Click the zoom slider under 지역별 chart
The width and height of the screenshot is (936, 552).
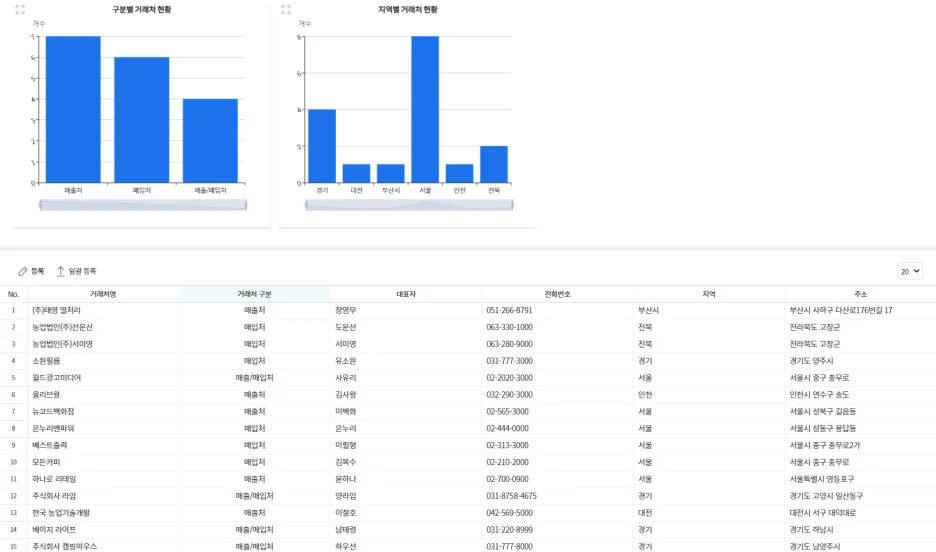click(x=408, y=205)
